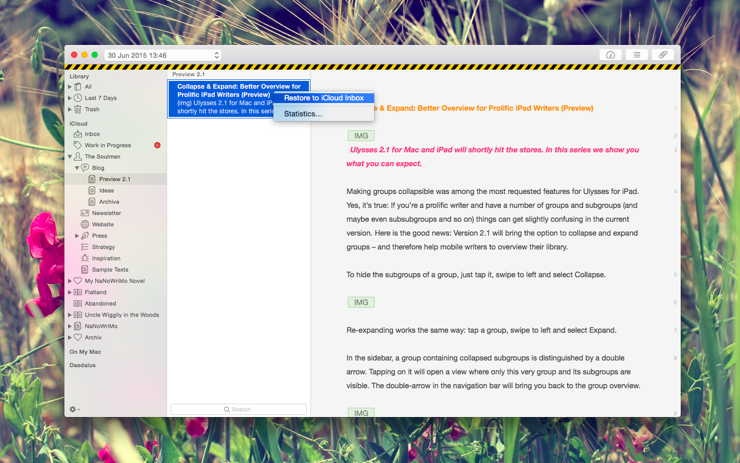Select the Archive sheet icon
Image resolution: width=740 pixels, height=463 pixels.
pyautogui.click(x=92, y=202)
